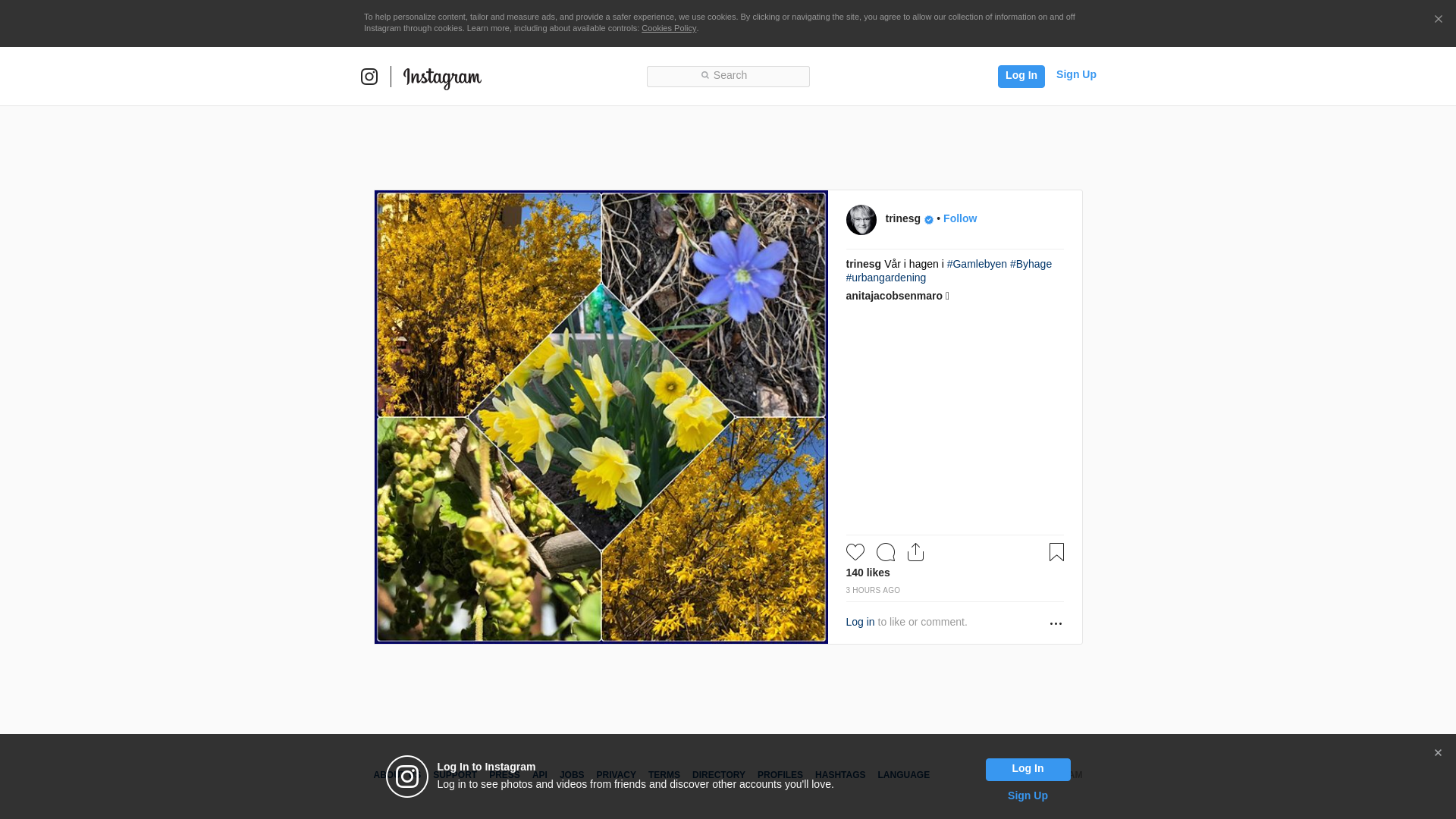This screenshot has width=1456, height=819.
Task: Click the flower collage post image
Action: click(x=601, y=417)
